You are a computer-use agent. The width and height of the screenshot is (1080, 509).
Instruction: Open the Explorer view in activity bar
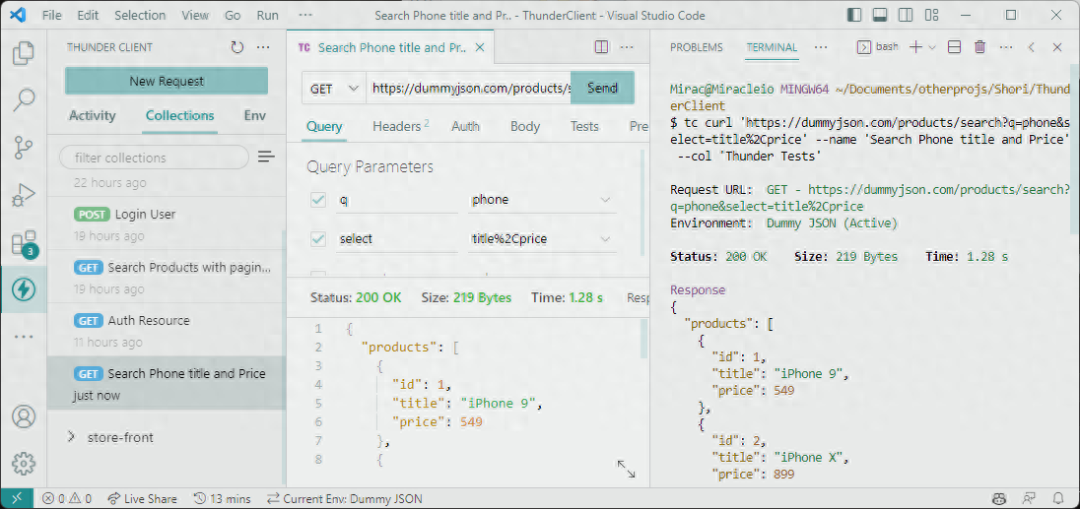[x=23, y=53]
